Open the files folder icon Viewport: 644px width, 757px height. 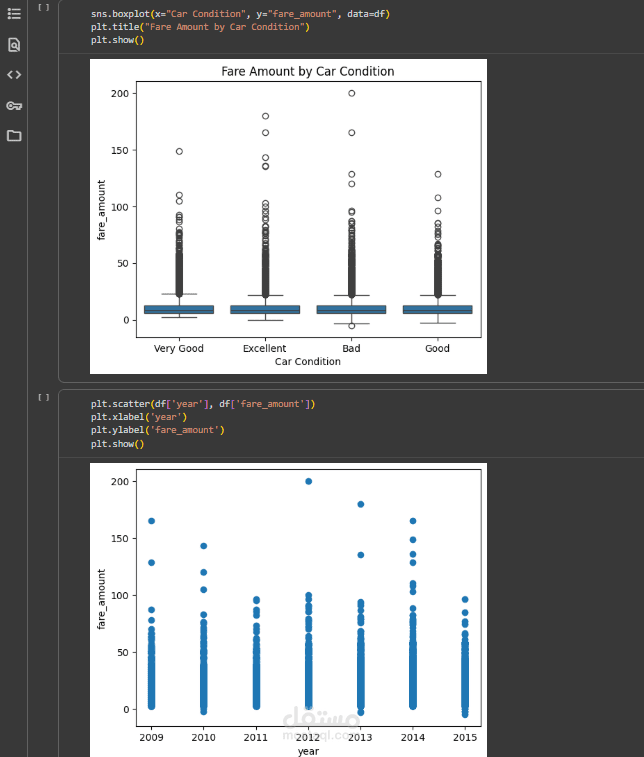coord(14,136)
